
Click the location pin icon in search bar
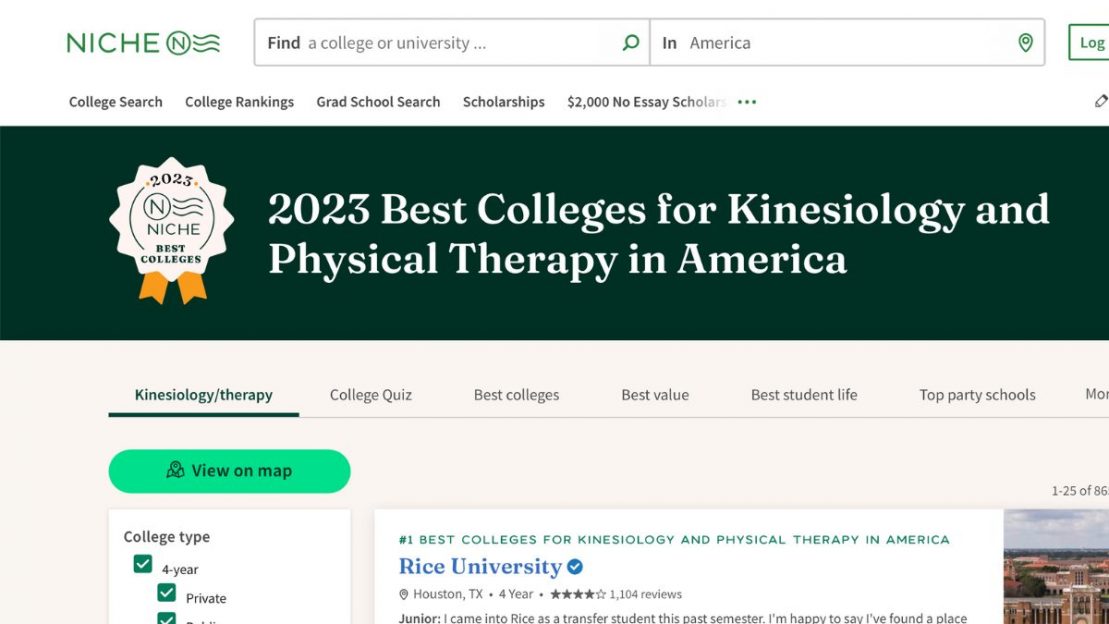[x=1025, y=43]
